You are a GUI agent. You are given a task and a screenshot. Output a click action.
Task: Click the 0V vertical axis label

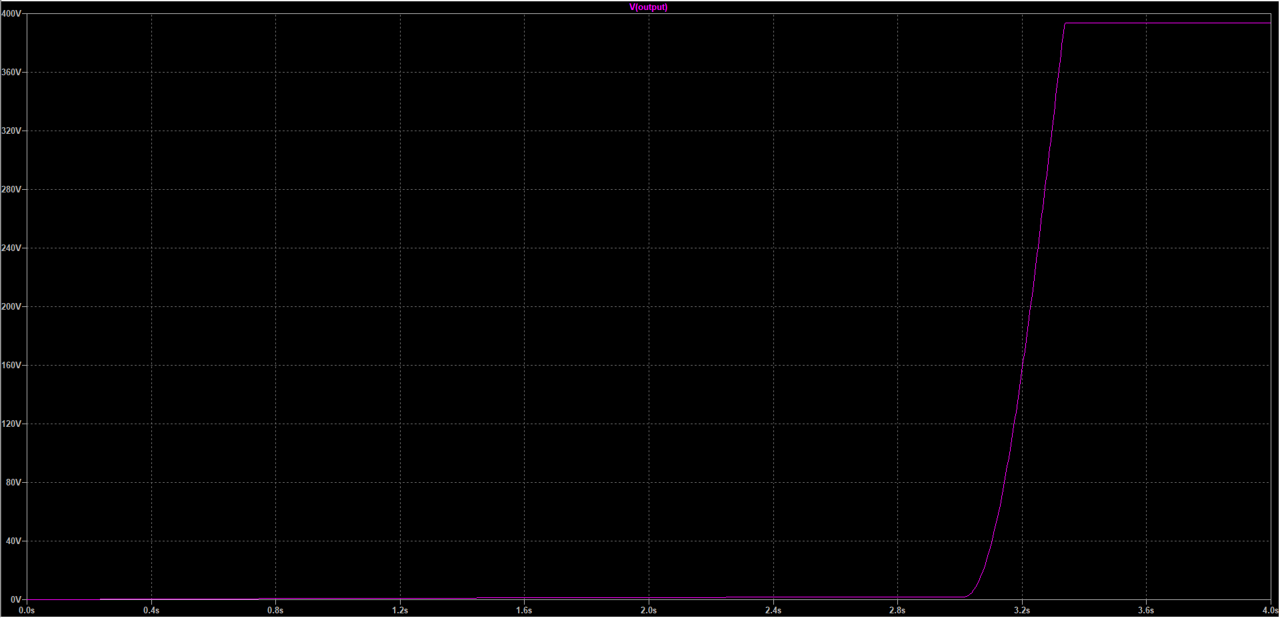(x=17, y=599)
